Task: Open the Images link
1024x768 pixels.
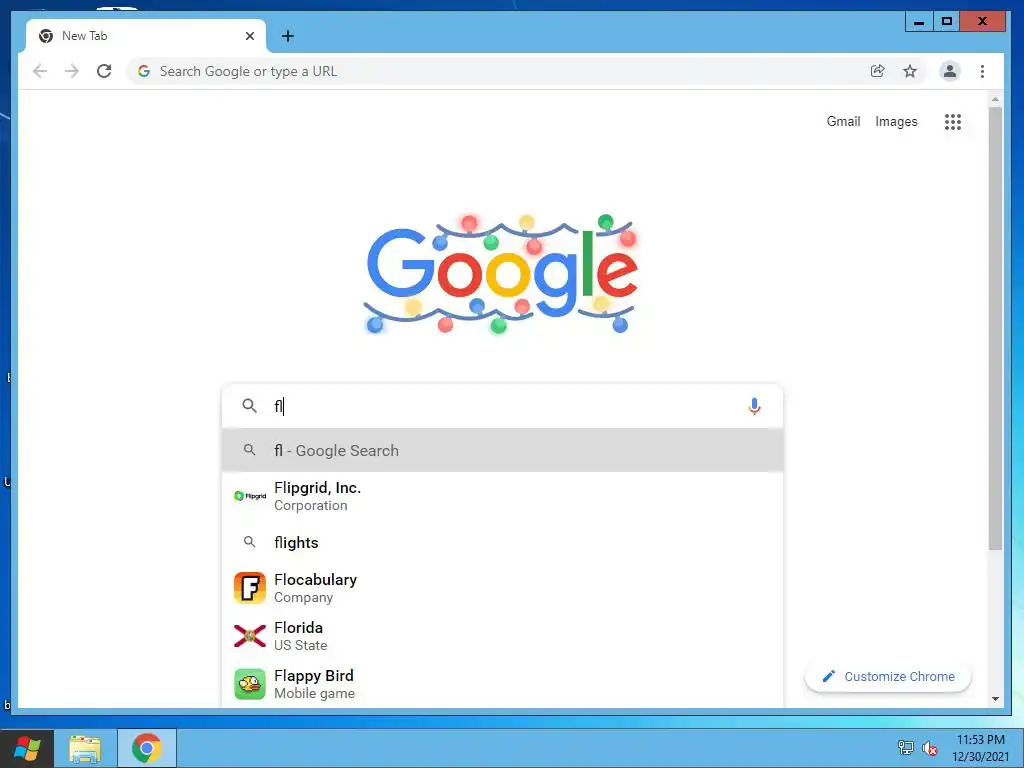Action: tap(896, 121)
